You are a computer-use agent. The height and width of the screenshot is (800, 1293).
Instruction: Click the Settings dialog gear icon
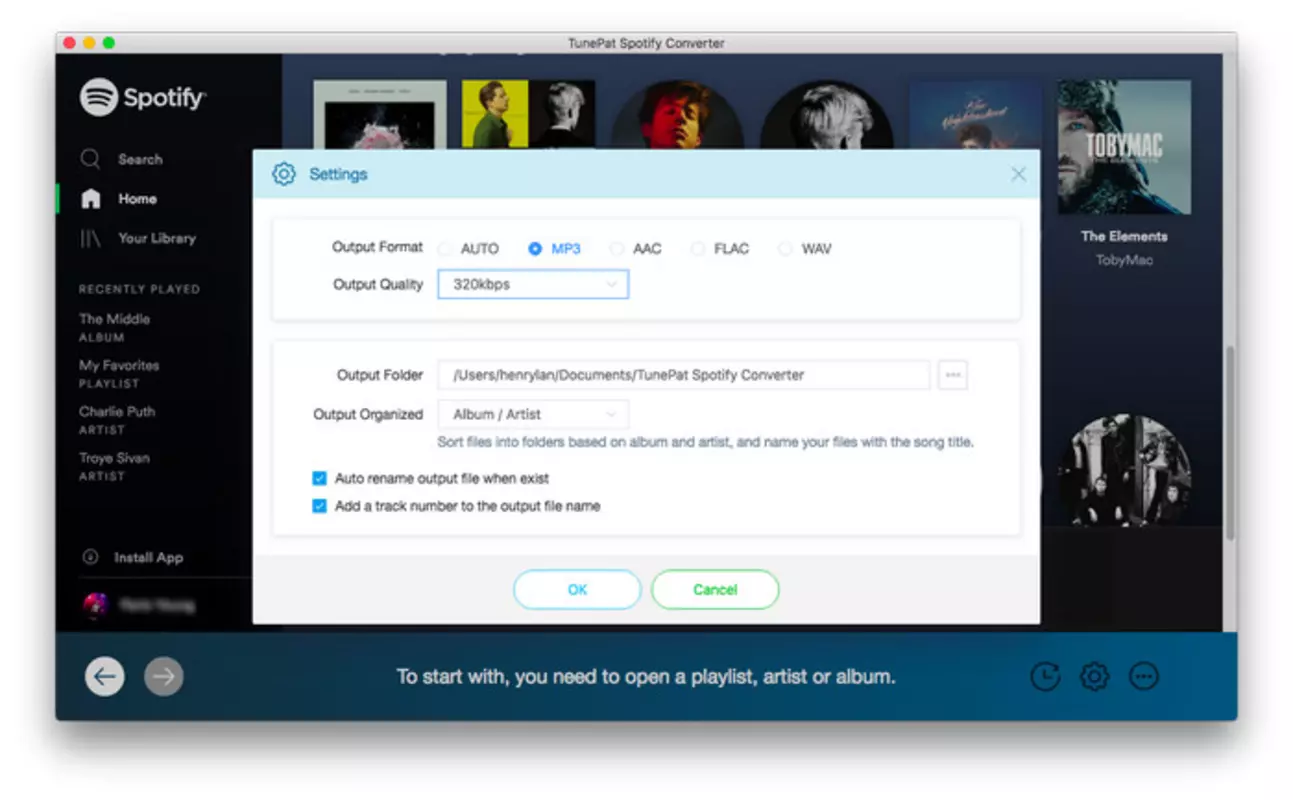[x=284, y=174]
